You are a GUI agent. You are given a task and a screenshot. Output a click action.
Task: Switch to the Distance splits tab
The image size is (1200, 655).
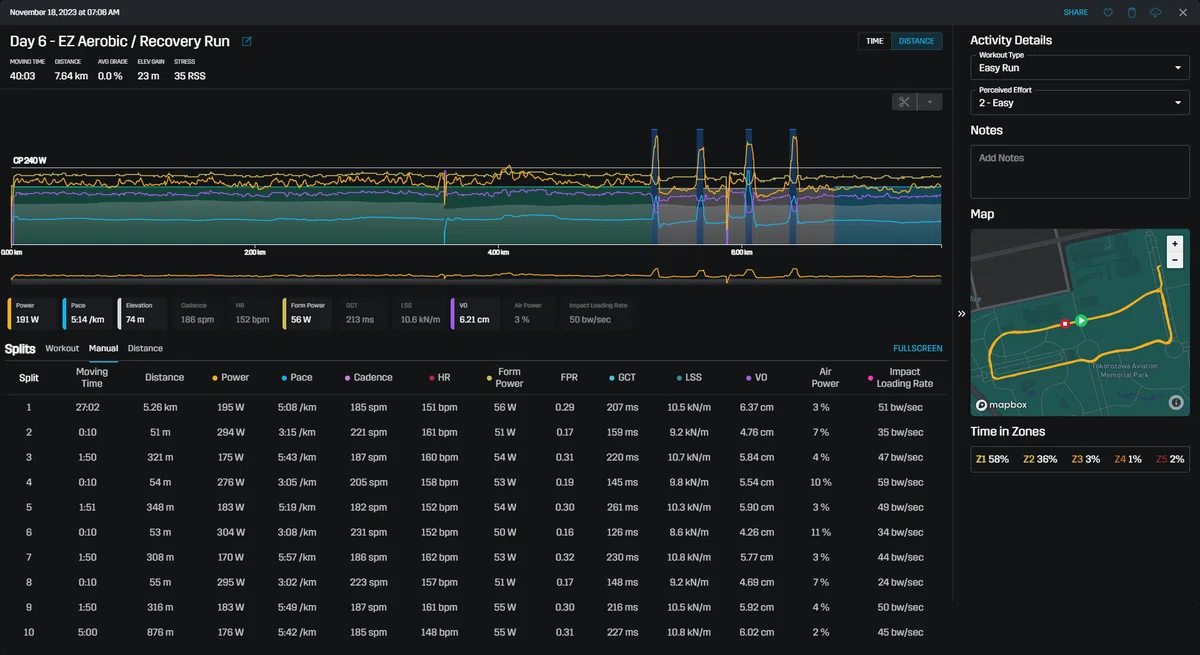point(145,348)
